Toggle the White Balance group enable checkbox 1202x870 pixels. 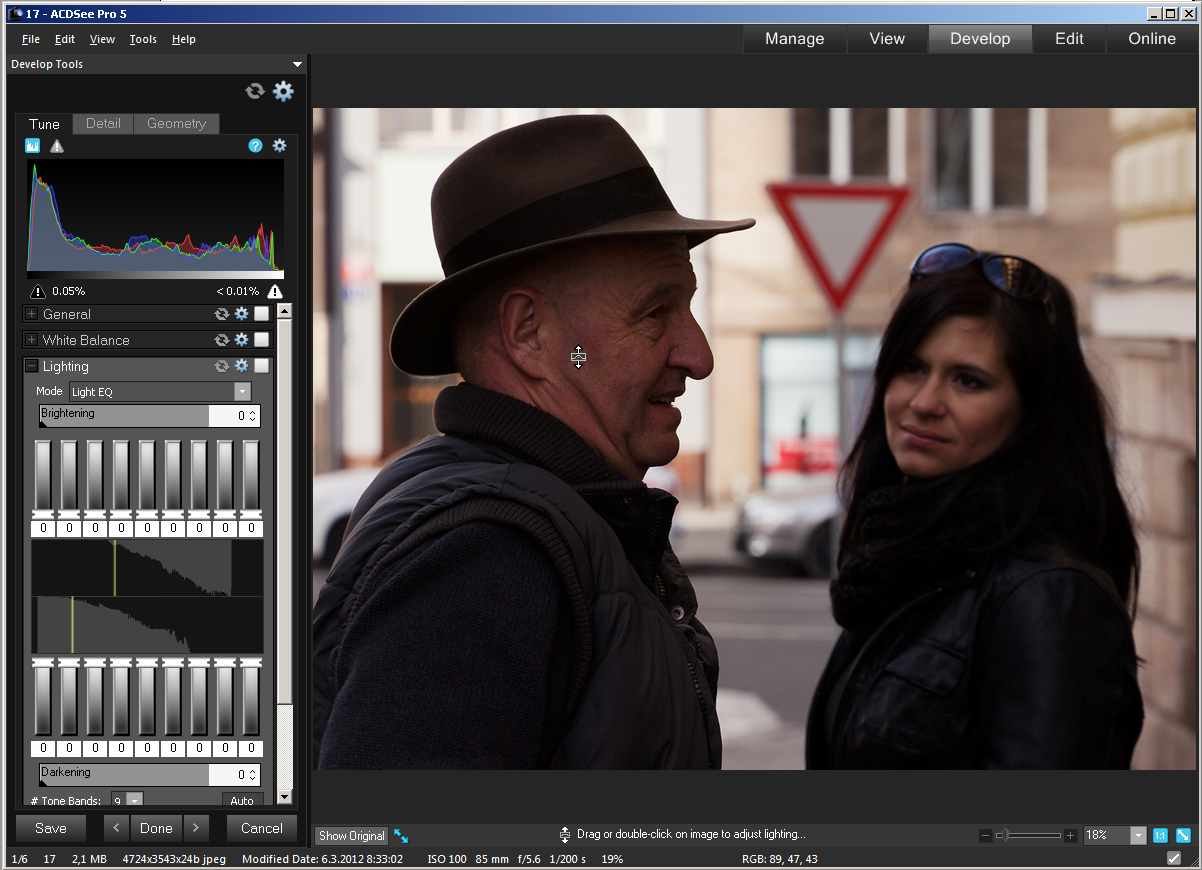[261, 340]
